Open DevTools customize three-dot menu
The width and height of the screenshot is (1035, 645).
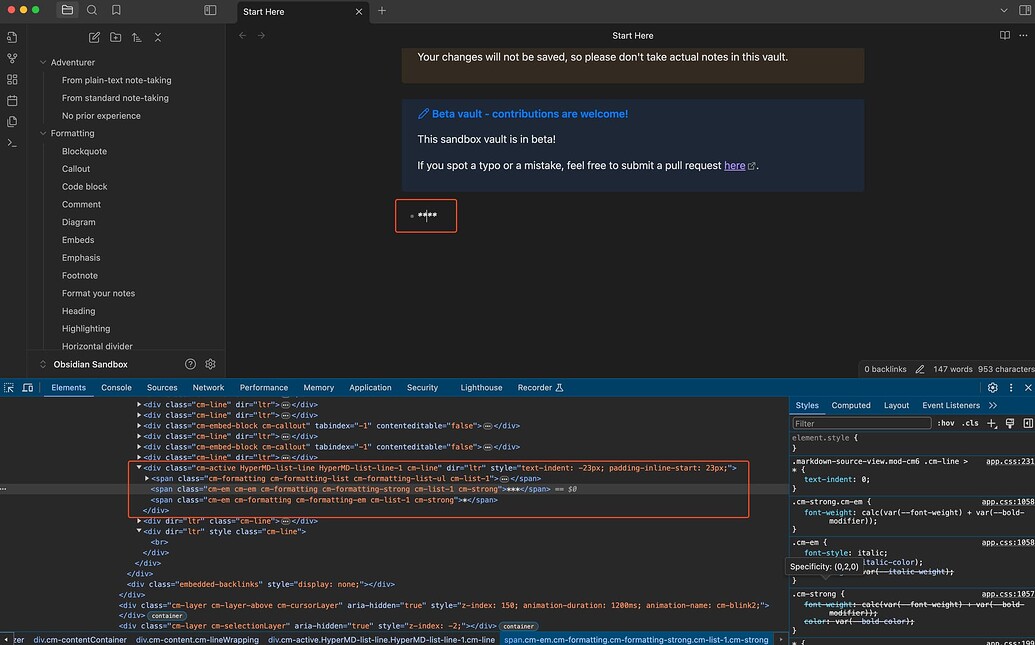[x=1011, y=388]
